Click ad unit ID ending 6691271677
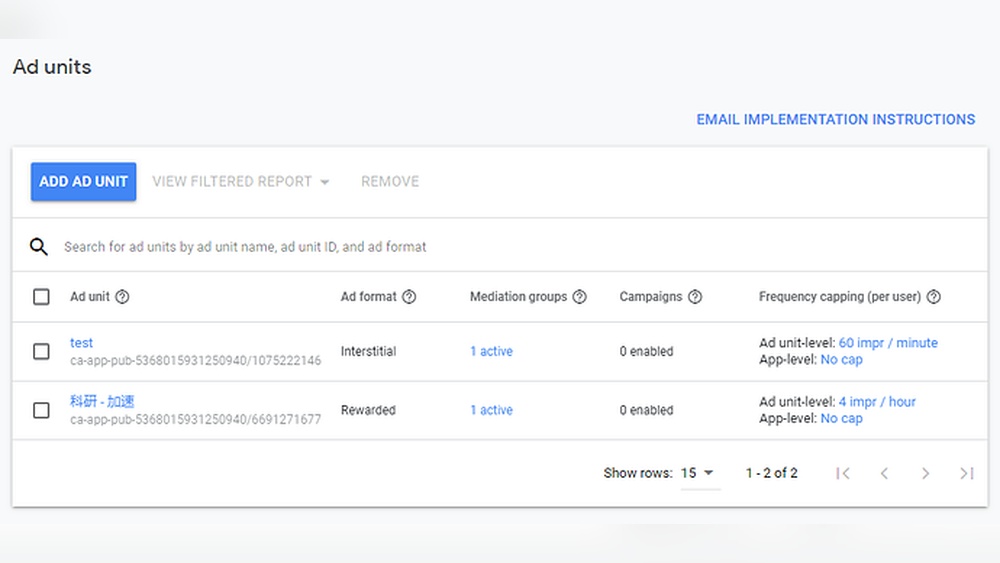The image size is (1000, 563). (196, 419)
